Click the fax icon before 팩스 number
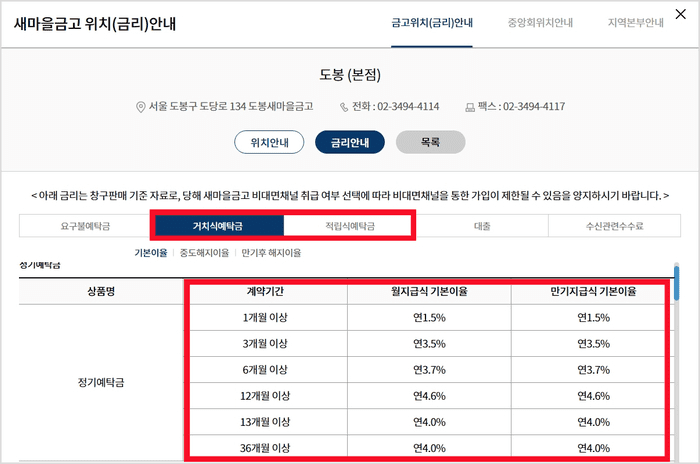The height and width of the screenshot is (464, 700). click(470, 108)
